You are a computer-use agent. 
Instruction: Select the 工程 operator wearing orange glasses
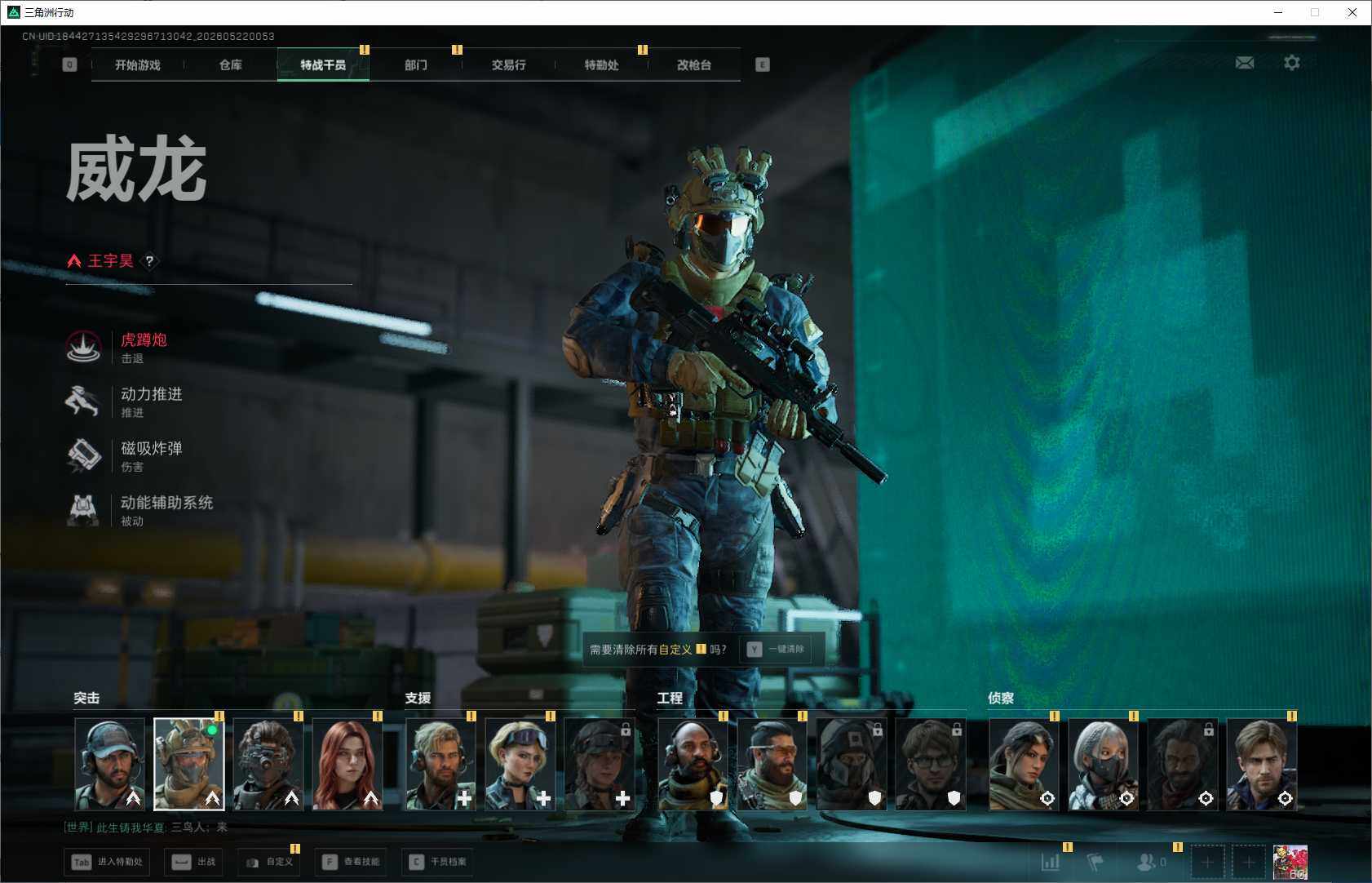[772, 764]
